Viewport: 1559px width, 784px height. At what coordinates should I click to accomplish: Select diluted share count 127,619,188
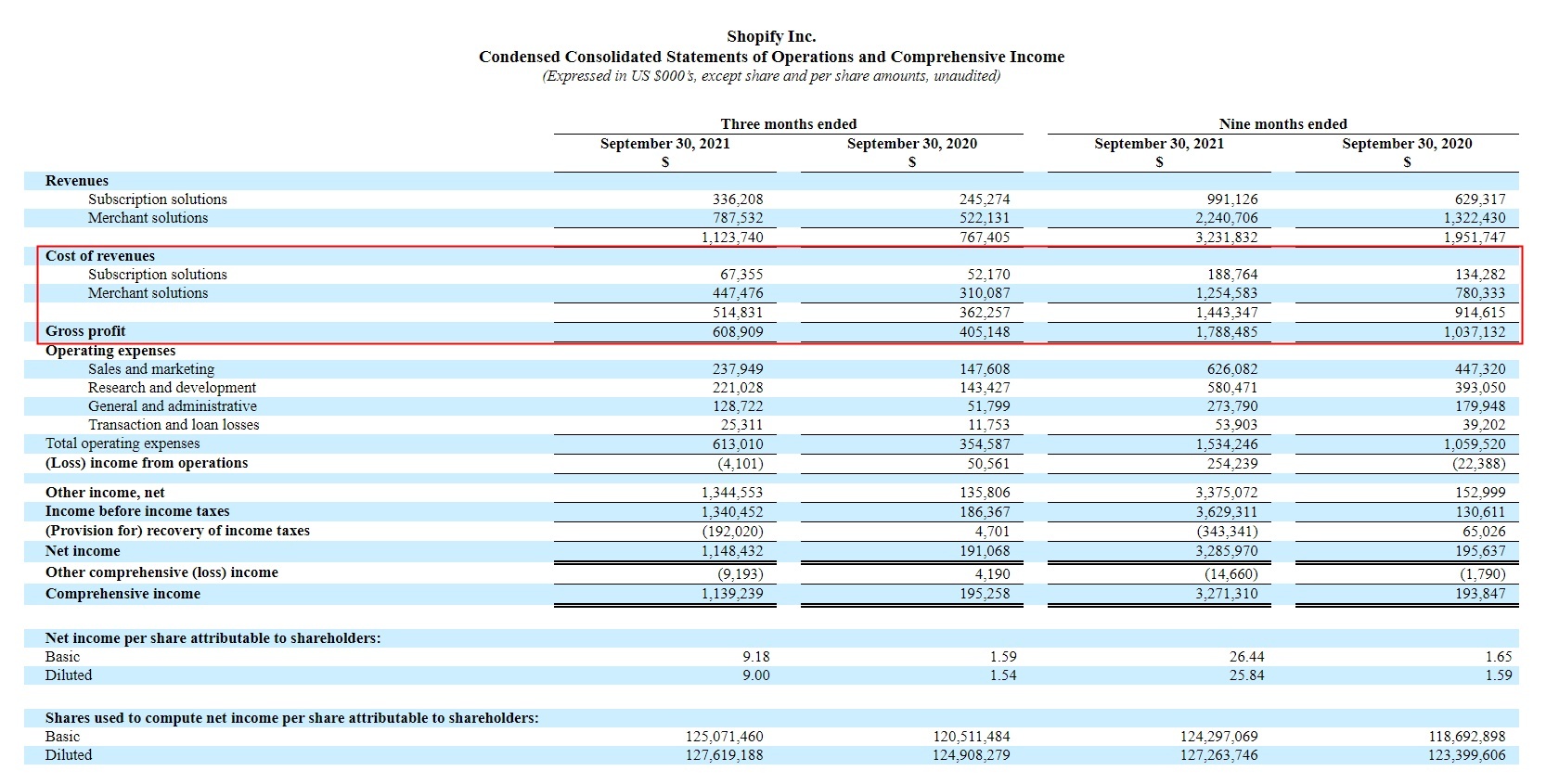725,755
